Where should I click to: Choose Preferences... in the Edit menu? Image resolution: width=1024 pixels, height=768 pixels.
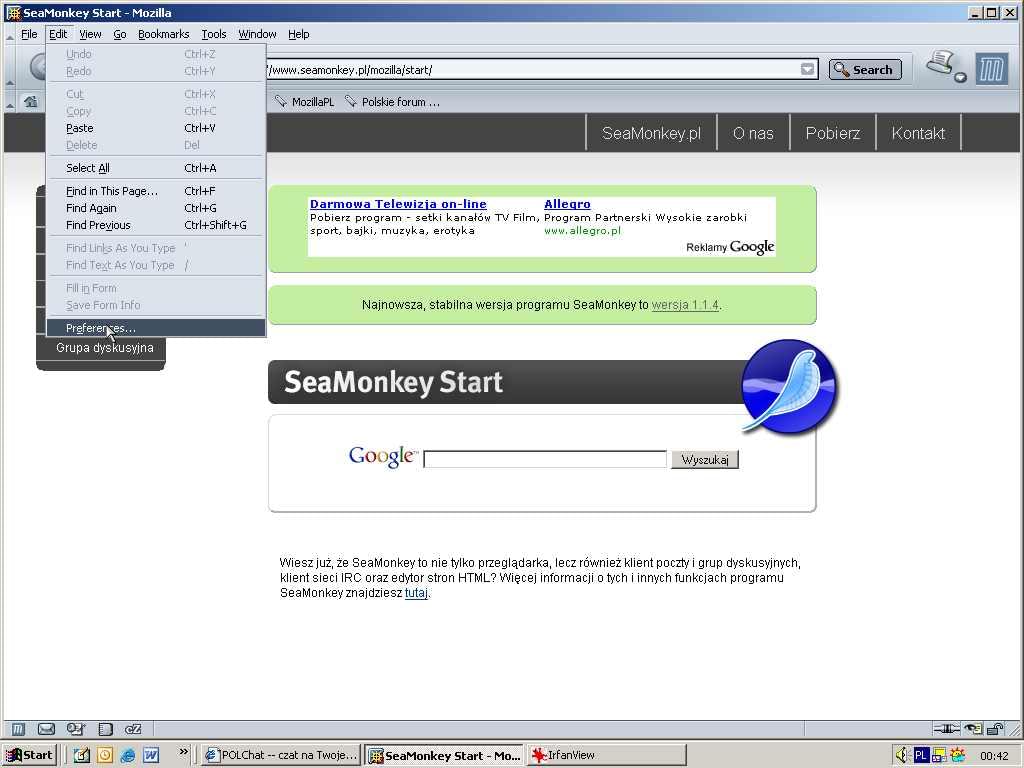156,328
